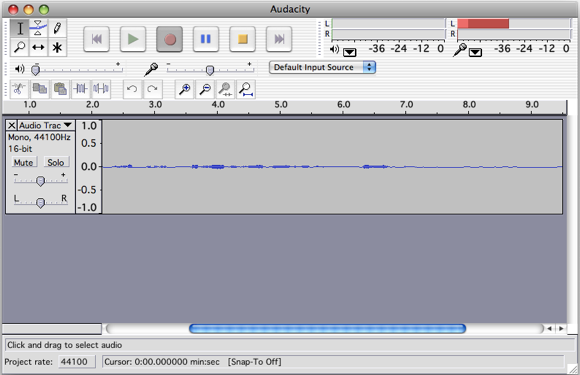Click the blue Pause button
Viewport: 580px width, 375px height.
point(206,39)
